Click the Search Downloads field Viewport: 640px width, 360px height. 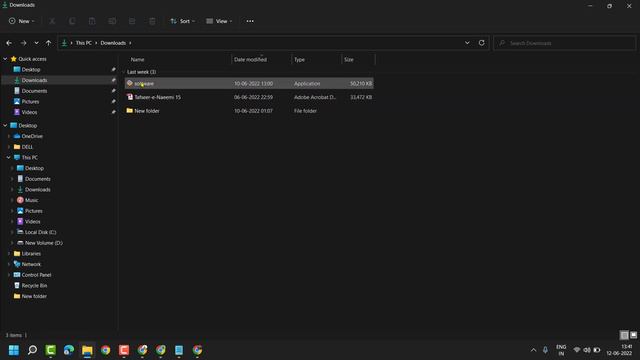pyautogui.click(x=564, y=43)
